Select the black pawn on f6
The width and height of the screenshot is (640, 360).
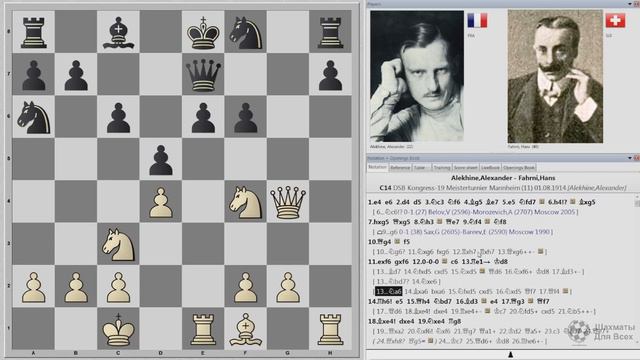tap(245, 118)
